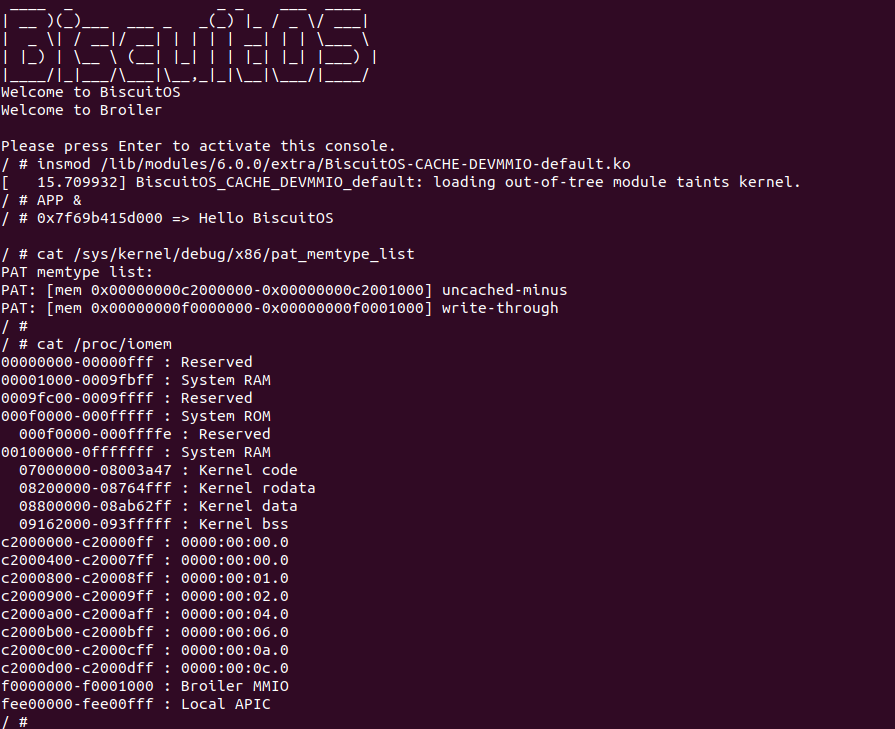
Task: Click the 'Kernel data' memory range line
Action: tap(158, 506)
